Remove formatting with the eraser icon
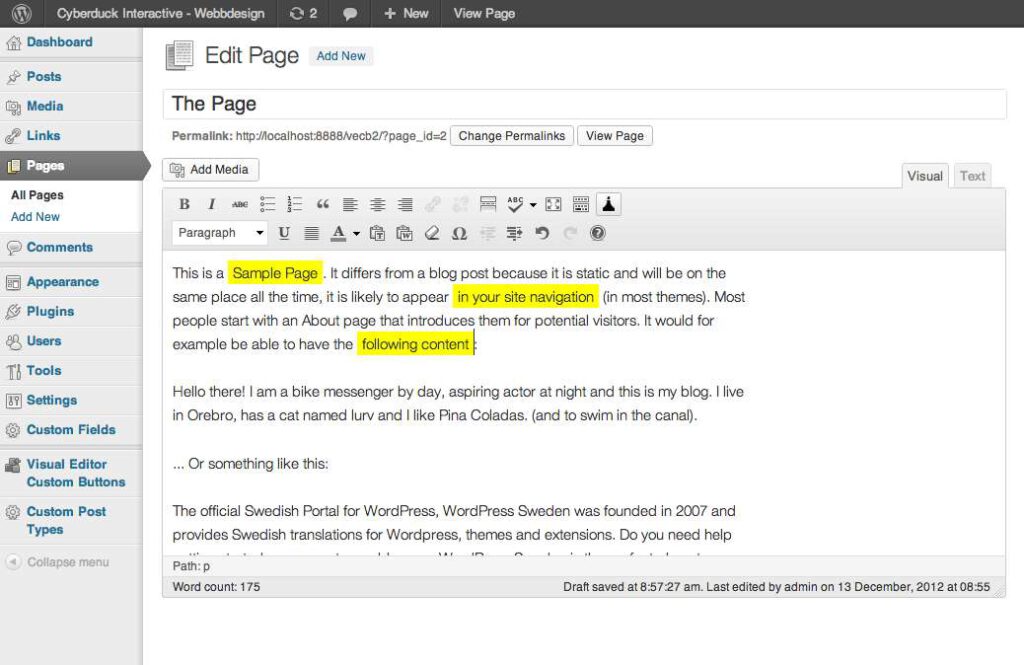 point(432,233)
